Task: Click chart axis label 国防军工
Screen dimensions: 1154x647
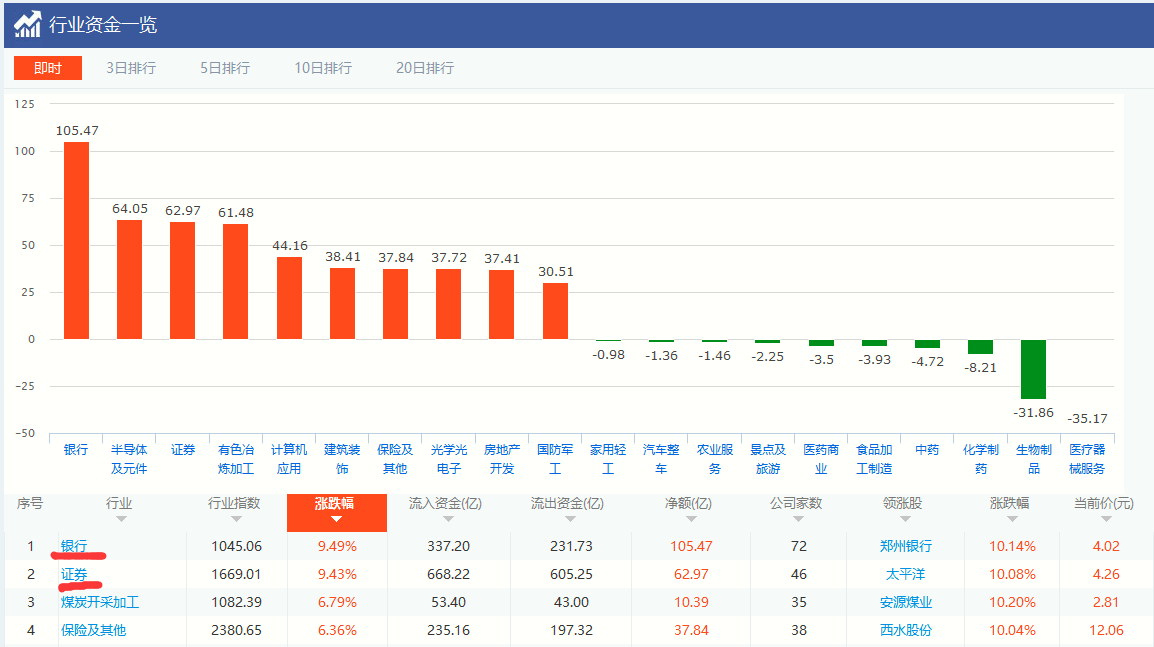Action: [555, 459]
